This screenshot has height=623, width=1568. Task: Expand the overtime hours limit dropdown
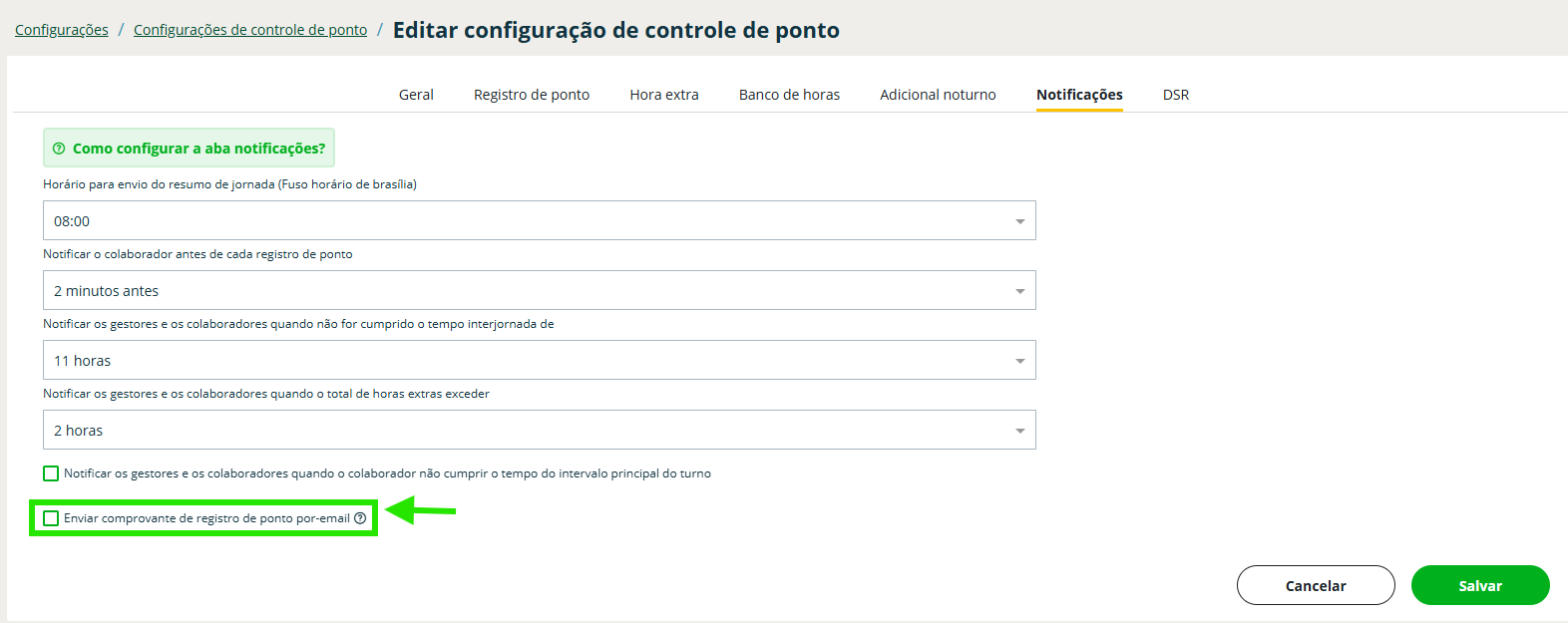539,431
